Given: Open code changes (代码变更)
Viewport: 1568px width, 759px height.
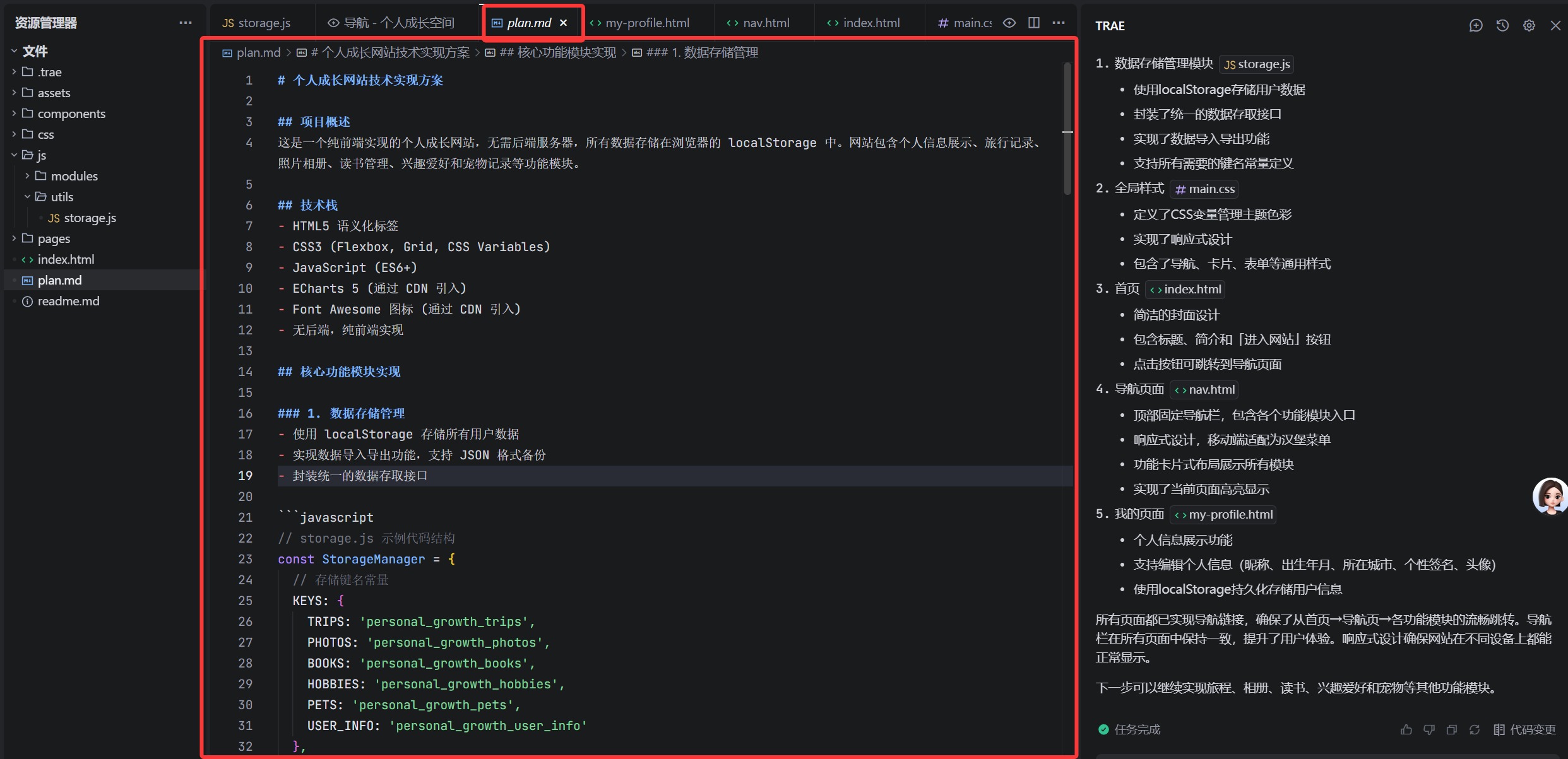Looking at the screenshot, I should tap(1524, 729).
